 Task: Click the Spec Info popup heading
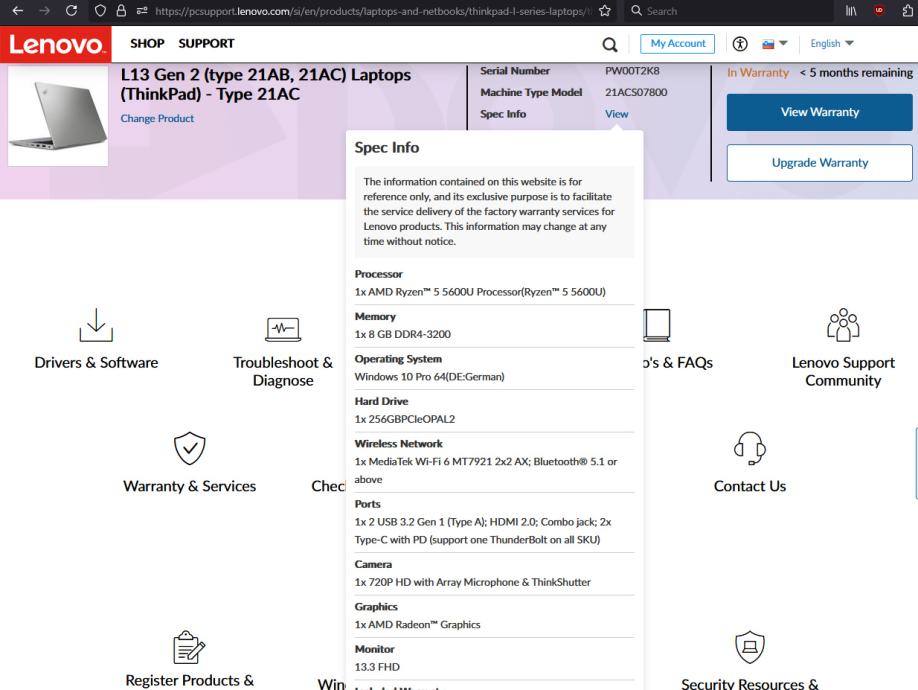[x=386, y=147]
